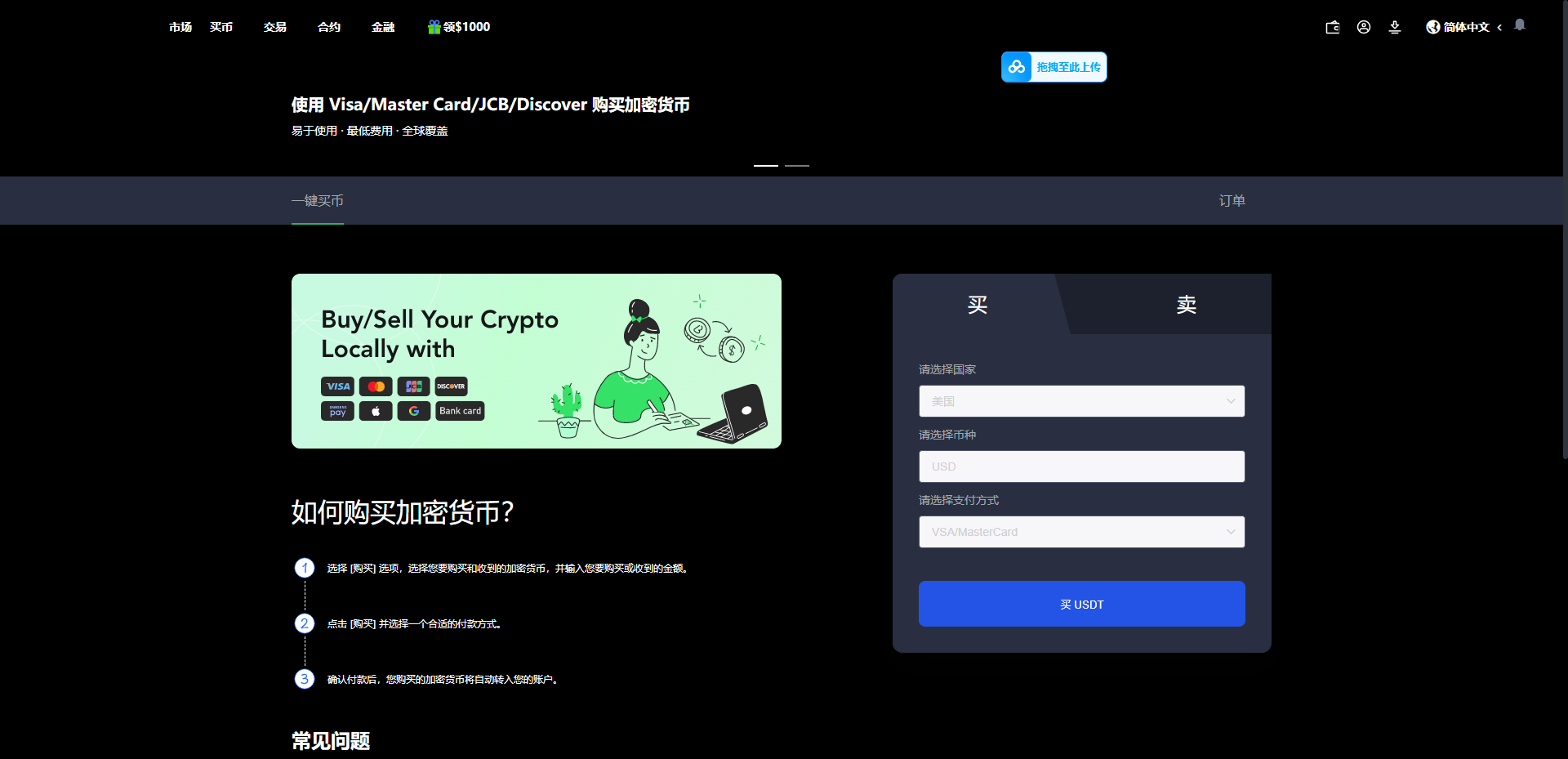The image size is (1568, 759).
Task: Open the VSA/MasterCard payment method dropdown
Action: [x=1081, y=531]
